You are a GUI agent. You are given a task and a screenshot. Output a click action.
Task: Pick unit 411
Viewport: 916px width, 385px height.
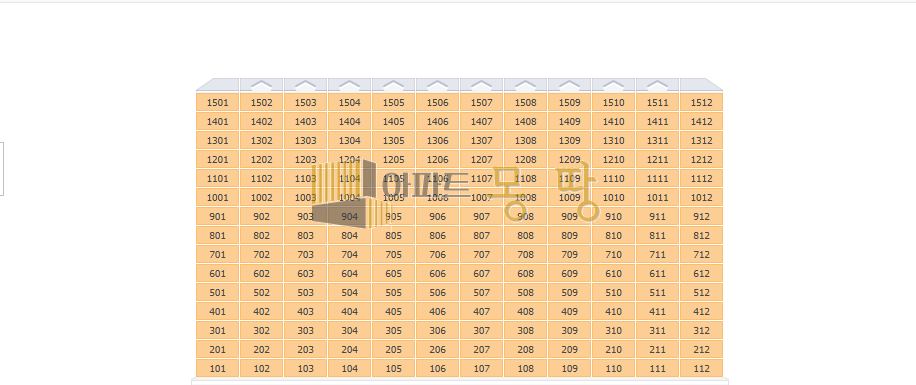click(x=657, y=311)
